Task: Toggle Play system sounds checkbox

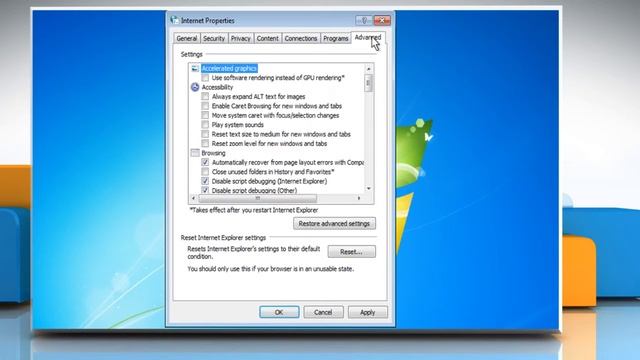Action: tap(205, 124)
